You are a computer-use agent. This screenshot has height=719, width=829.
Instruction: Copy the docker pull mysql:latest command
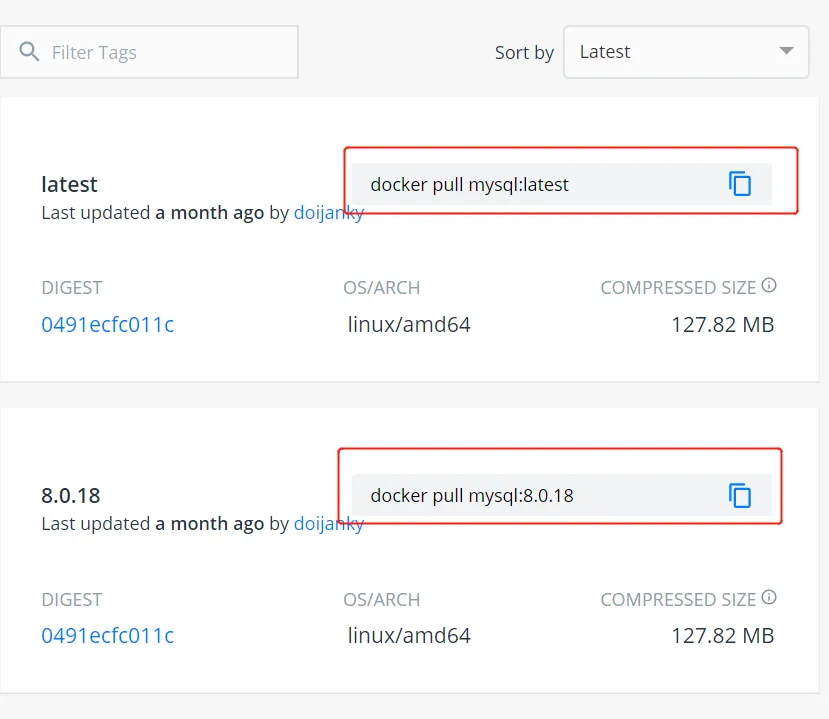click(x=739, y=184)
